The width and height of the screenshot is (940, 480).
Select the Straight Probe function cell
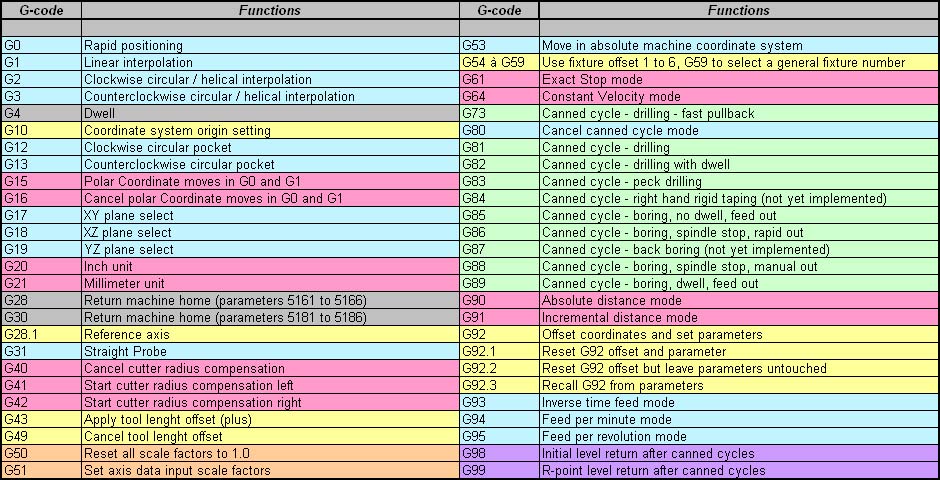pos(270,351)
